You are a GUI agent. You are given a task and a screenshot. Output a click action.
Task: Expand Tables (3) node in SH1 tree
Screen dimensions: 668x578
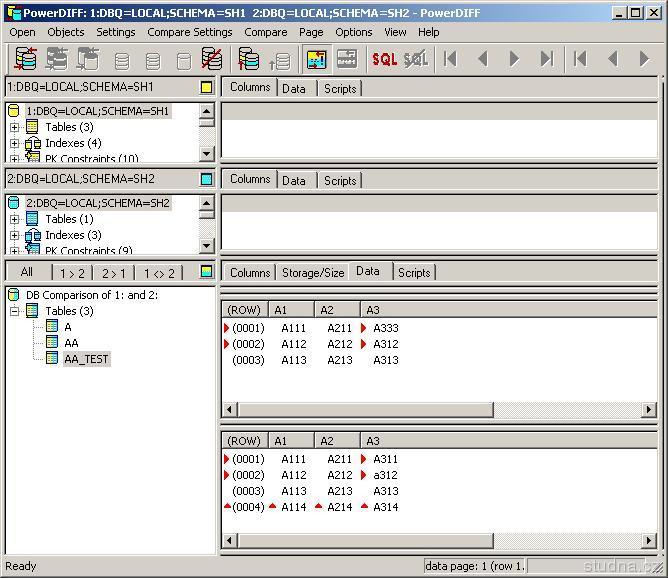tap(14, 127)
